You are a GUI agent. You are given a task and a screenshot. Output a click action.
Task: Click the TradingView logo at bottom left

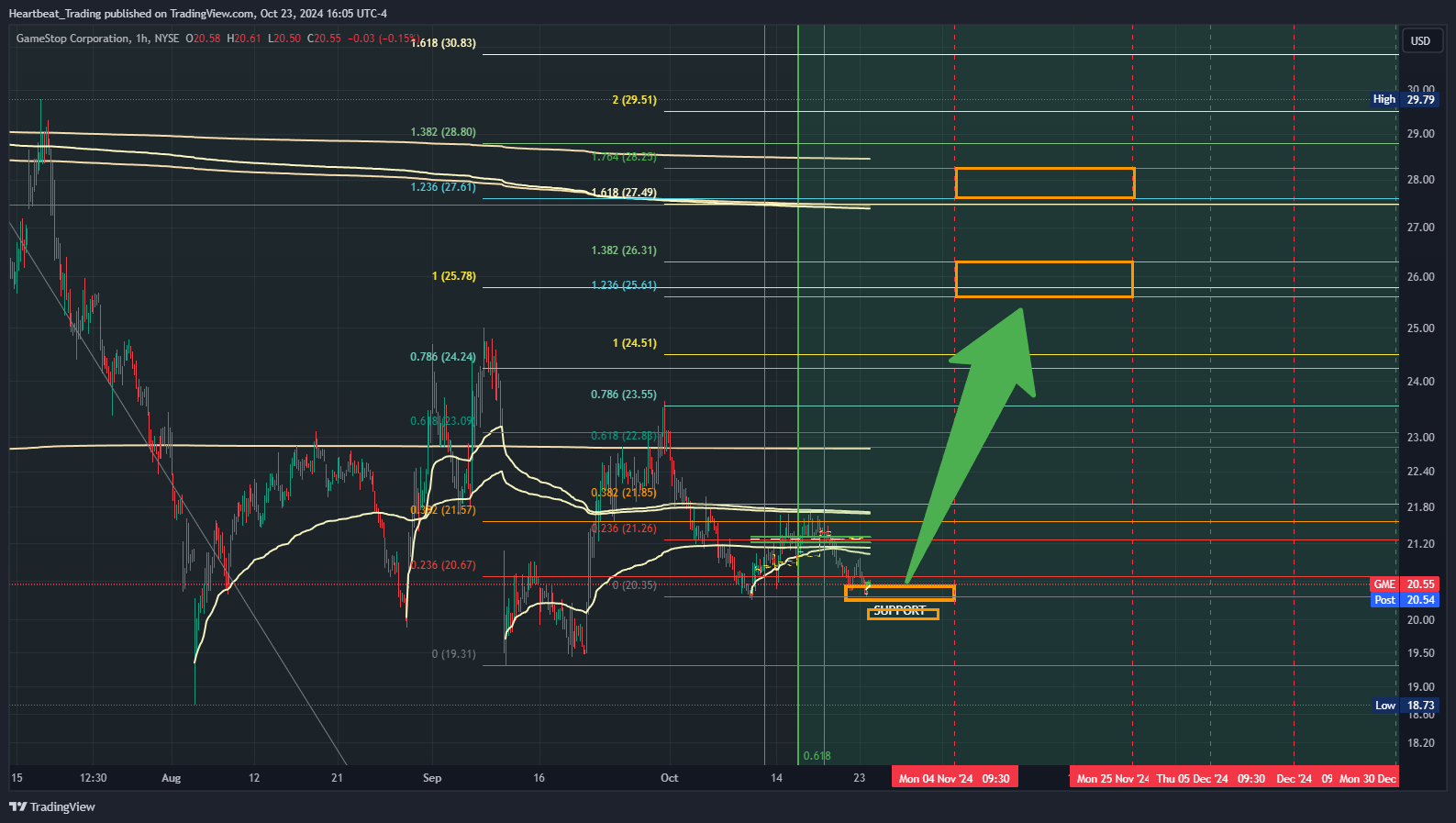pos(52,806)
